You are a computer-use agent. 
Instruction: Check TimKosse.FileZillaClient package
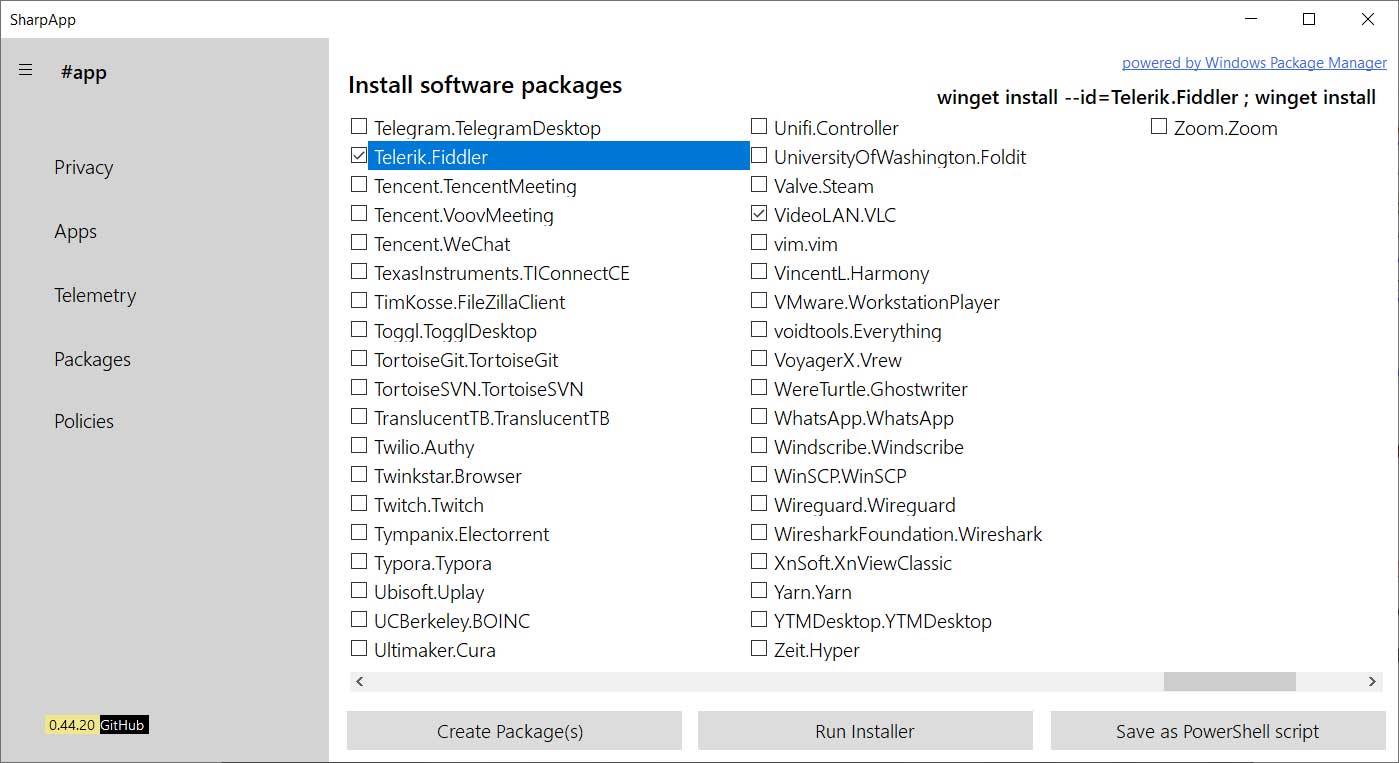point(358,301)
